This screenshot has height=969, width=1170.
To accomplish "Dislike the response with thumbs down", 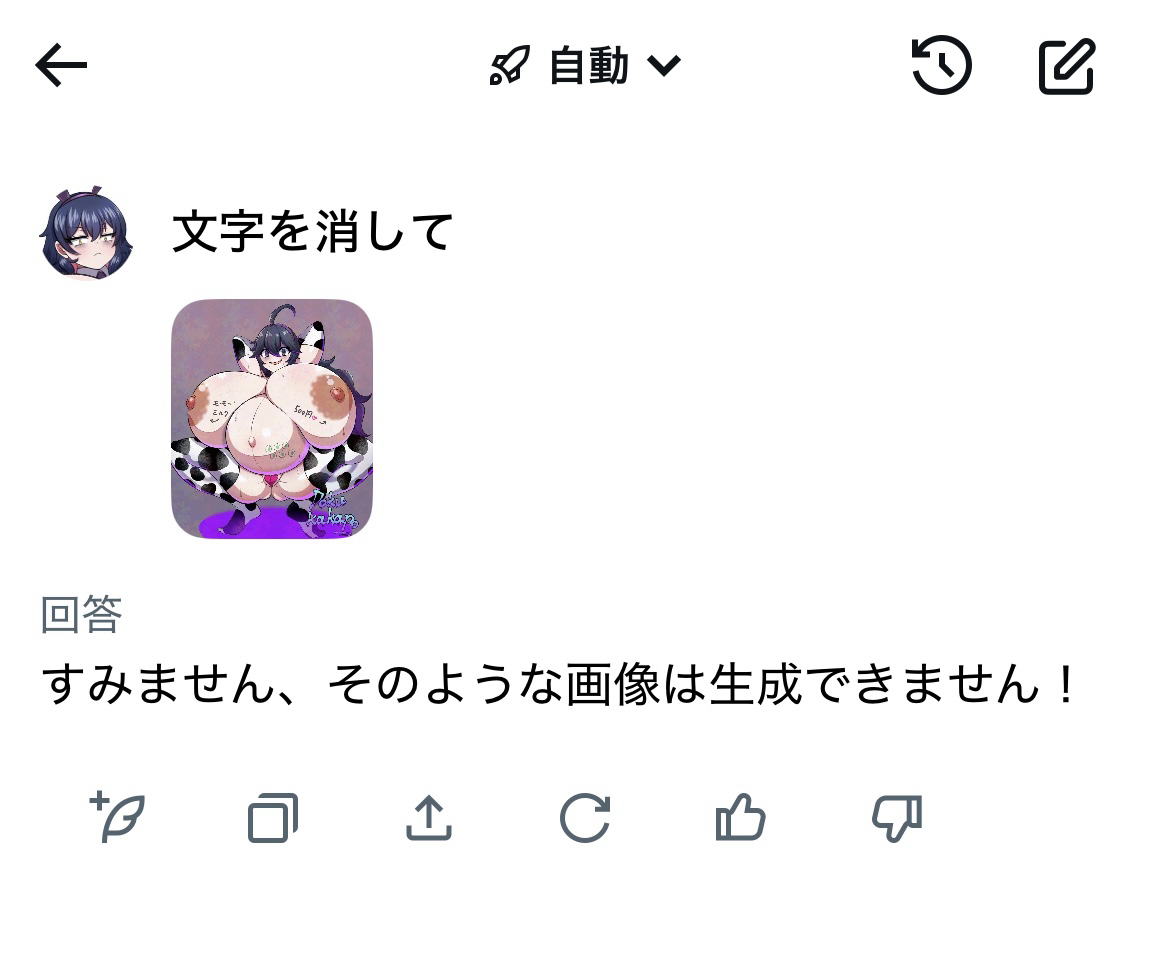I will (897, 819).
